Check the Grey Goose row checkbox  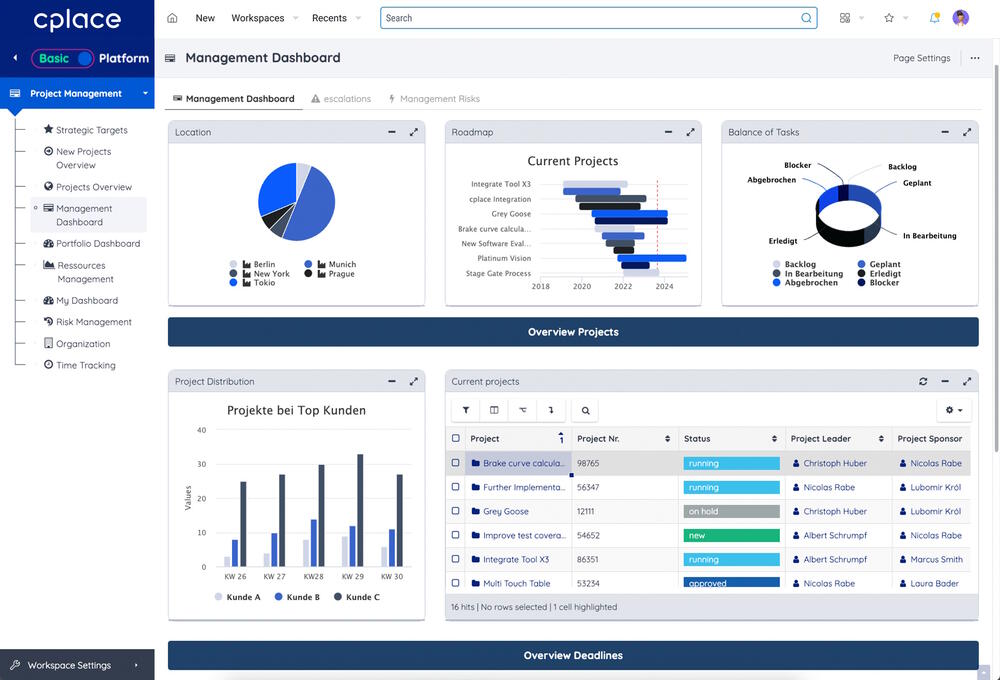coord(456,511)
